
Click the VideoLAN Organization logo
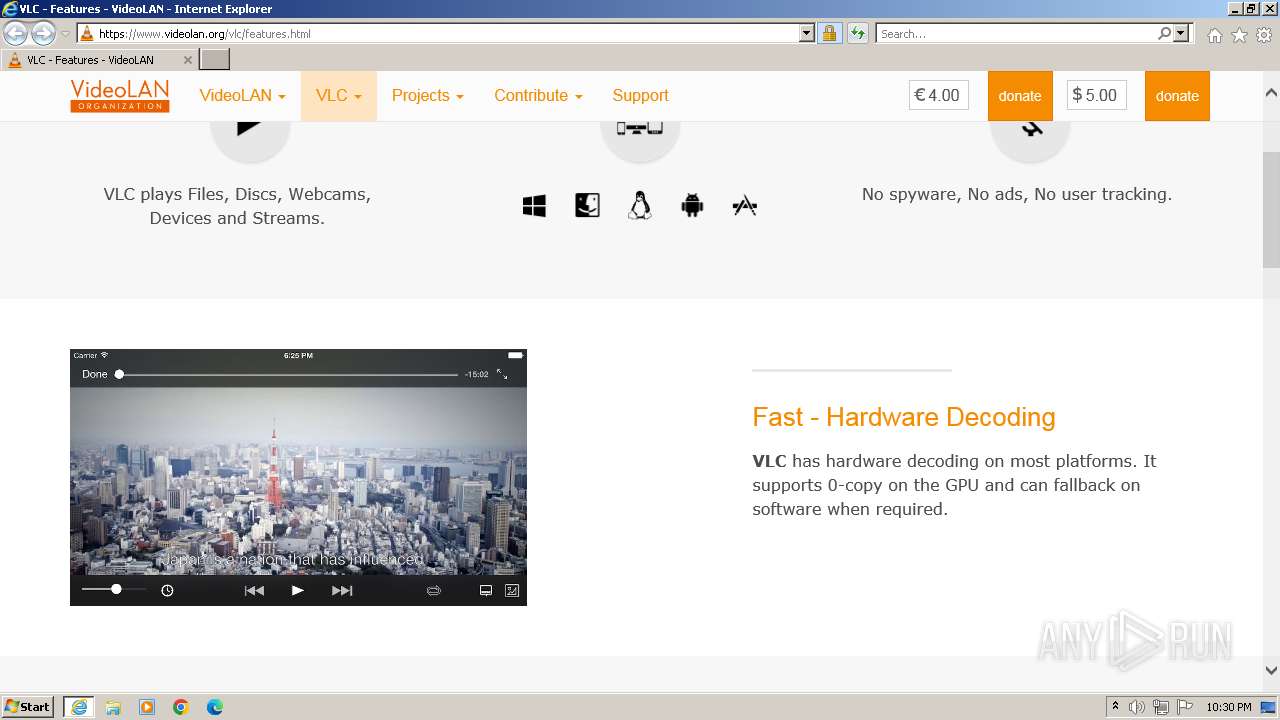(x=120, y=96)
